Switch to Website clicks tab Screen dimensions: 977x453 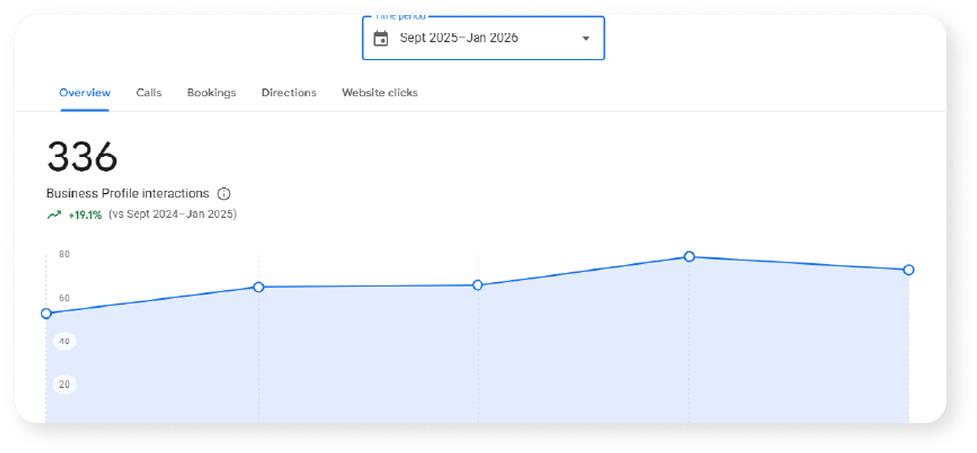click(x=379, y=93)
